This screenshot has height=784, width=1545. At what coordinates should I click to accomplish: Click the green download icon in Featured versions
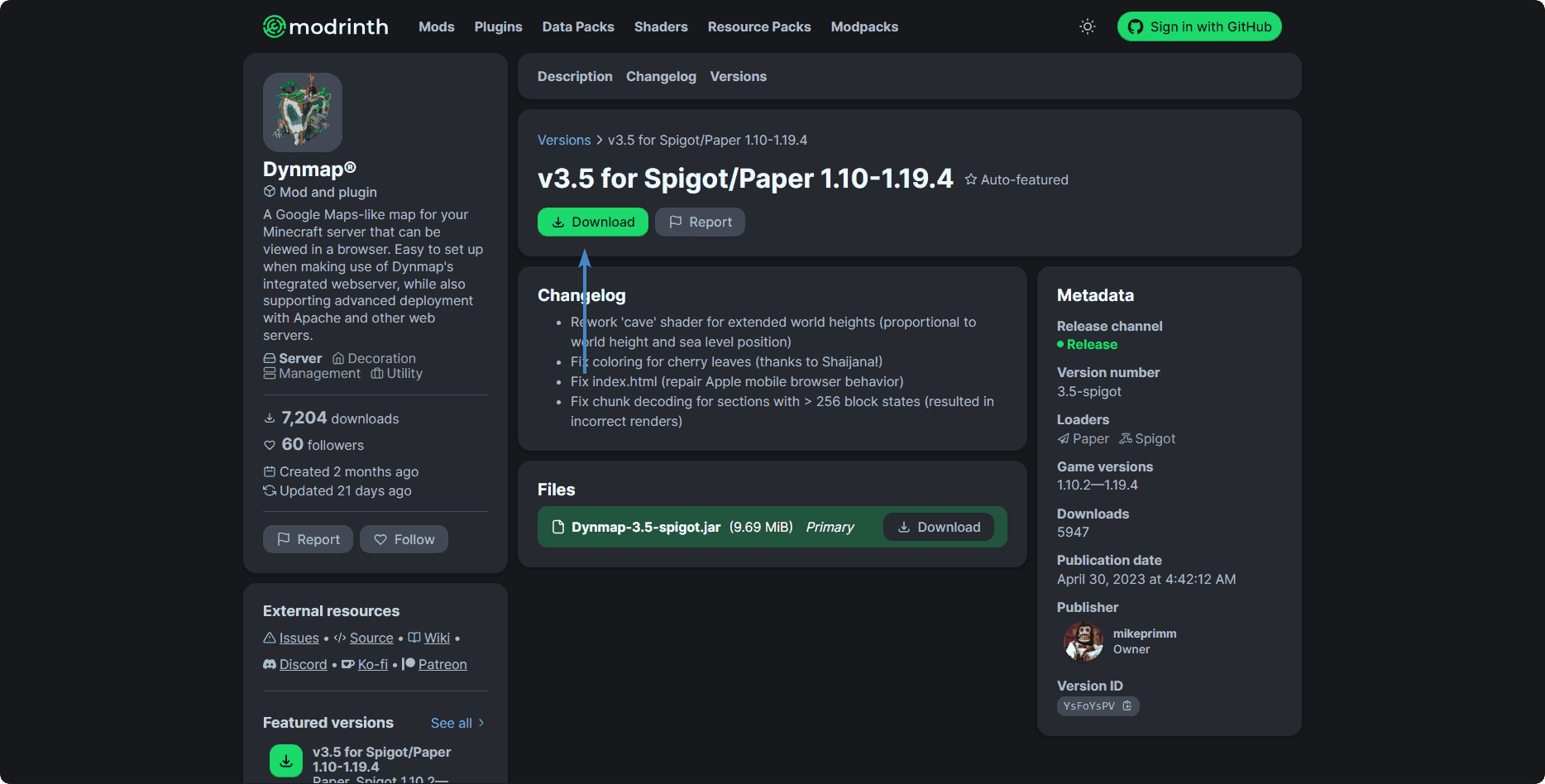(x=286, y=760)
